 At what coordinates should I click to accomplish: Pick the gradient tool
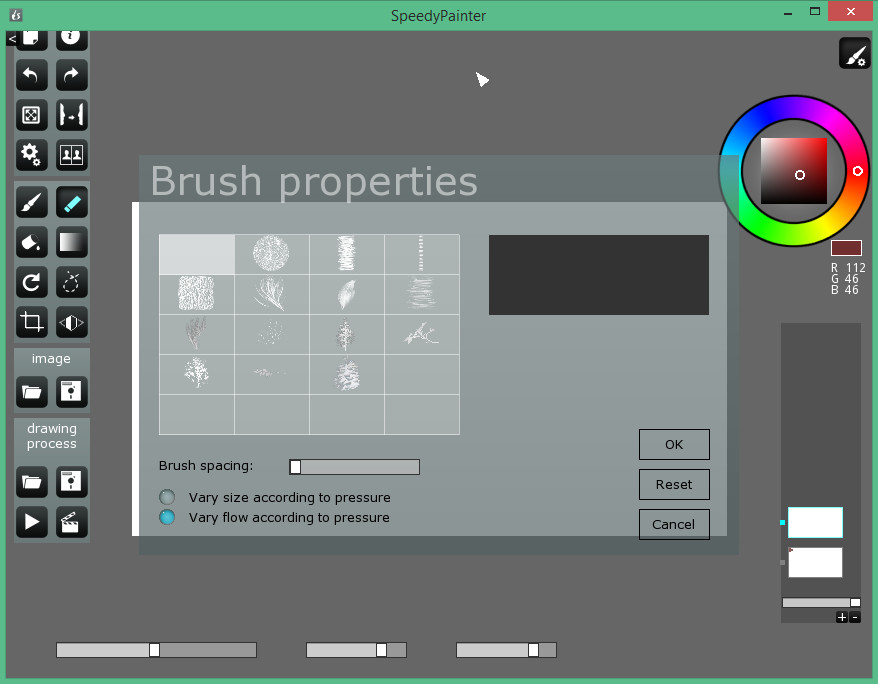pyautogui.click(x=71, y=242)
